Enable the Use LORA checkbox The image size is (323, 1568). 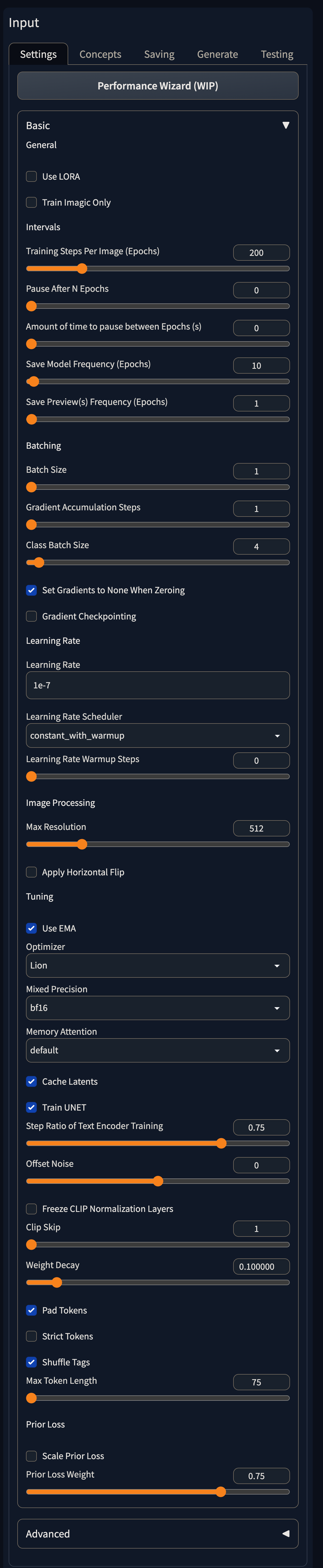pyautogui.click(x=32, y=176)
